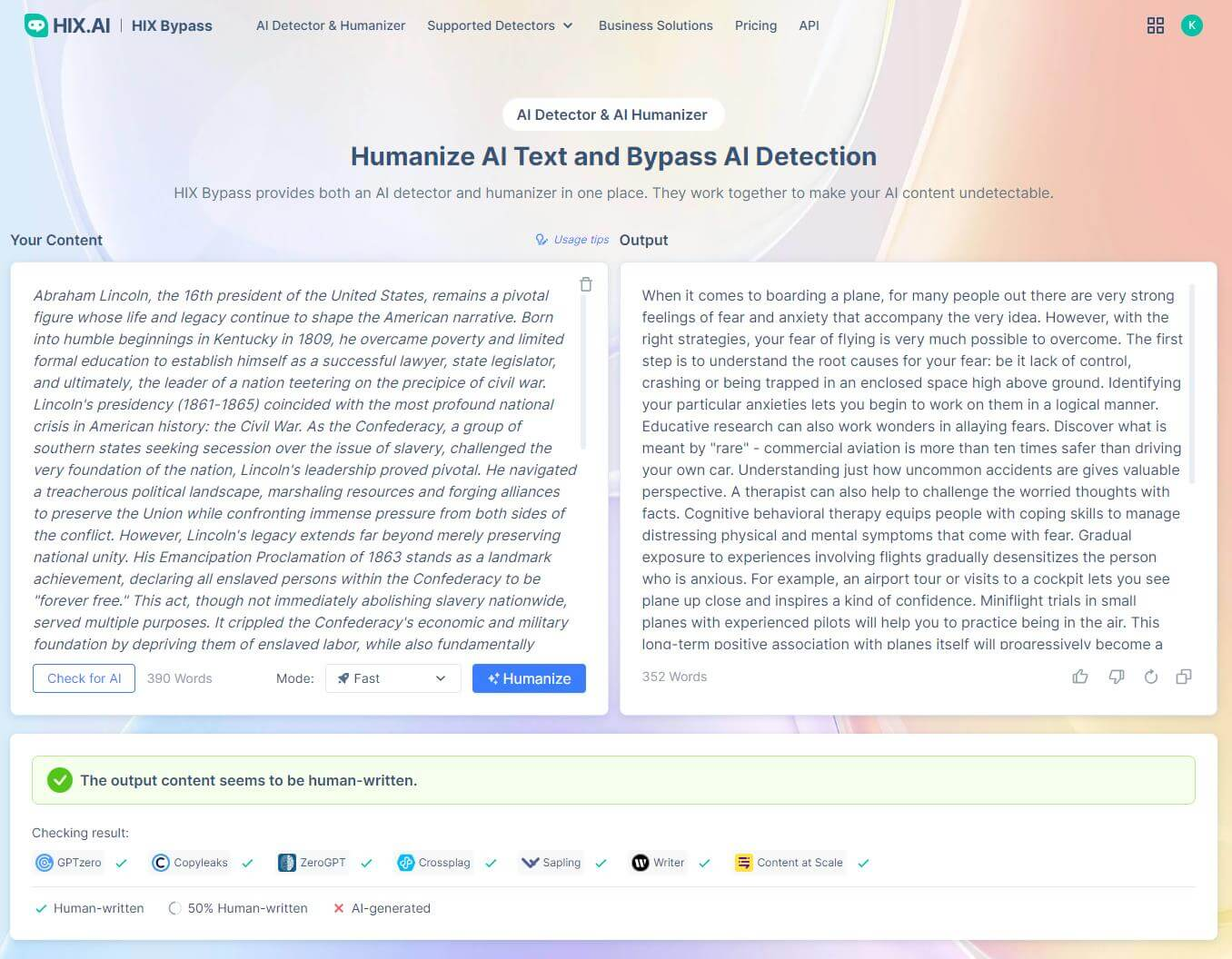Image resolution: width=1232 pixels, height=959 pixels.
Task: Expand the Supported Detectors dropdown
Action: tap(500, 25)
